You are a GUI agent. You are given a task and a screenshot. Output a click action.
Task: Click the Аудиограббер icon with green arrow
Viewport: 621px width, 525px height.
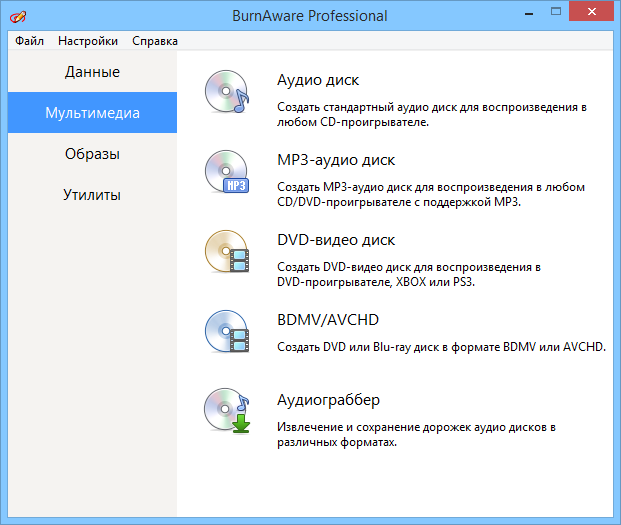click(225, 413)
